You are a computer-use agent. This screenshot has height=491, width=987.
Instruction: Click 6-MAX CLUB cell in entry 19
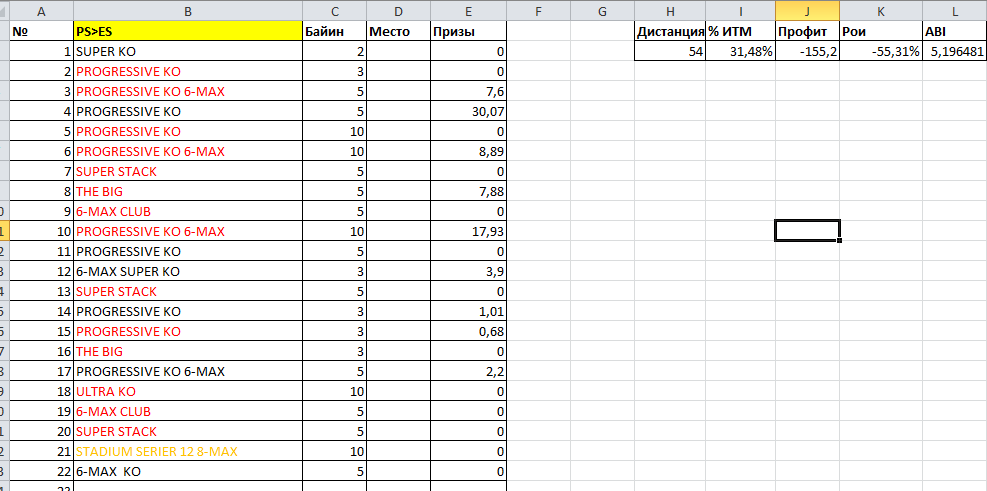coord(188,412)
